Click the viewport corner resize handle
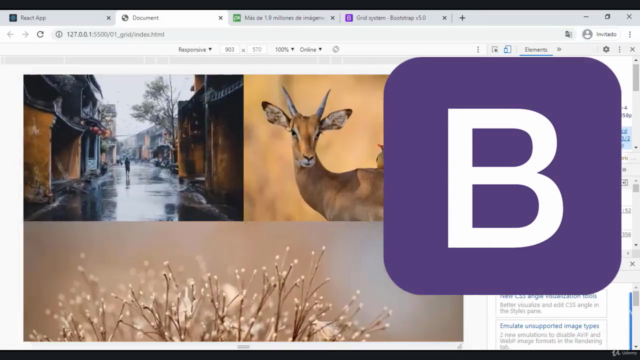The height and width of the screenshot is (360, 640). click(460, 346)
